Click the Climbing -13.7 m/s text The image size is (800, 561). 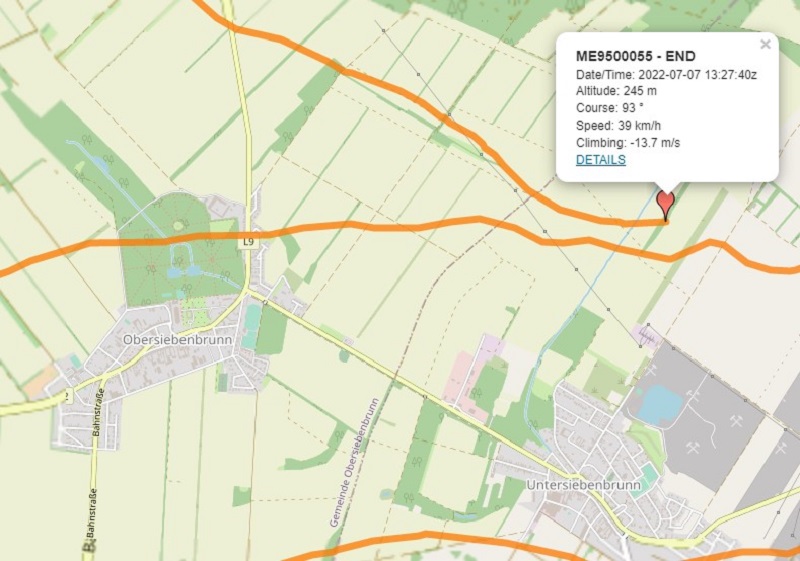628,143
